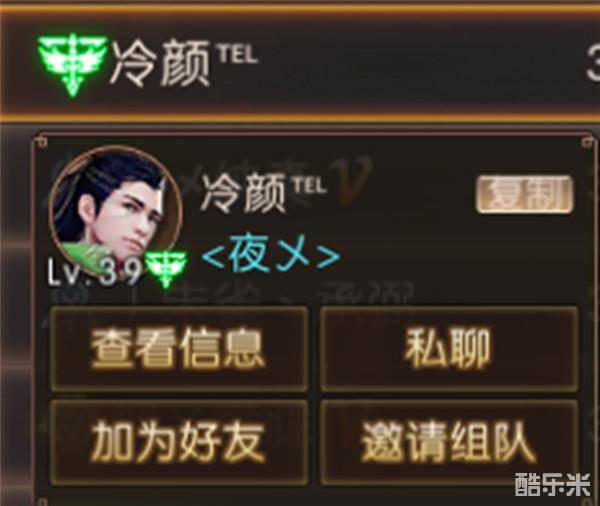Click the player name 冷颜 in popup
The width and height of the screenshot is (600, 506).
[x=243, y=194]
